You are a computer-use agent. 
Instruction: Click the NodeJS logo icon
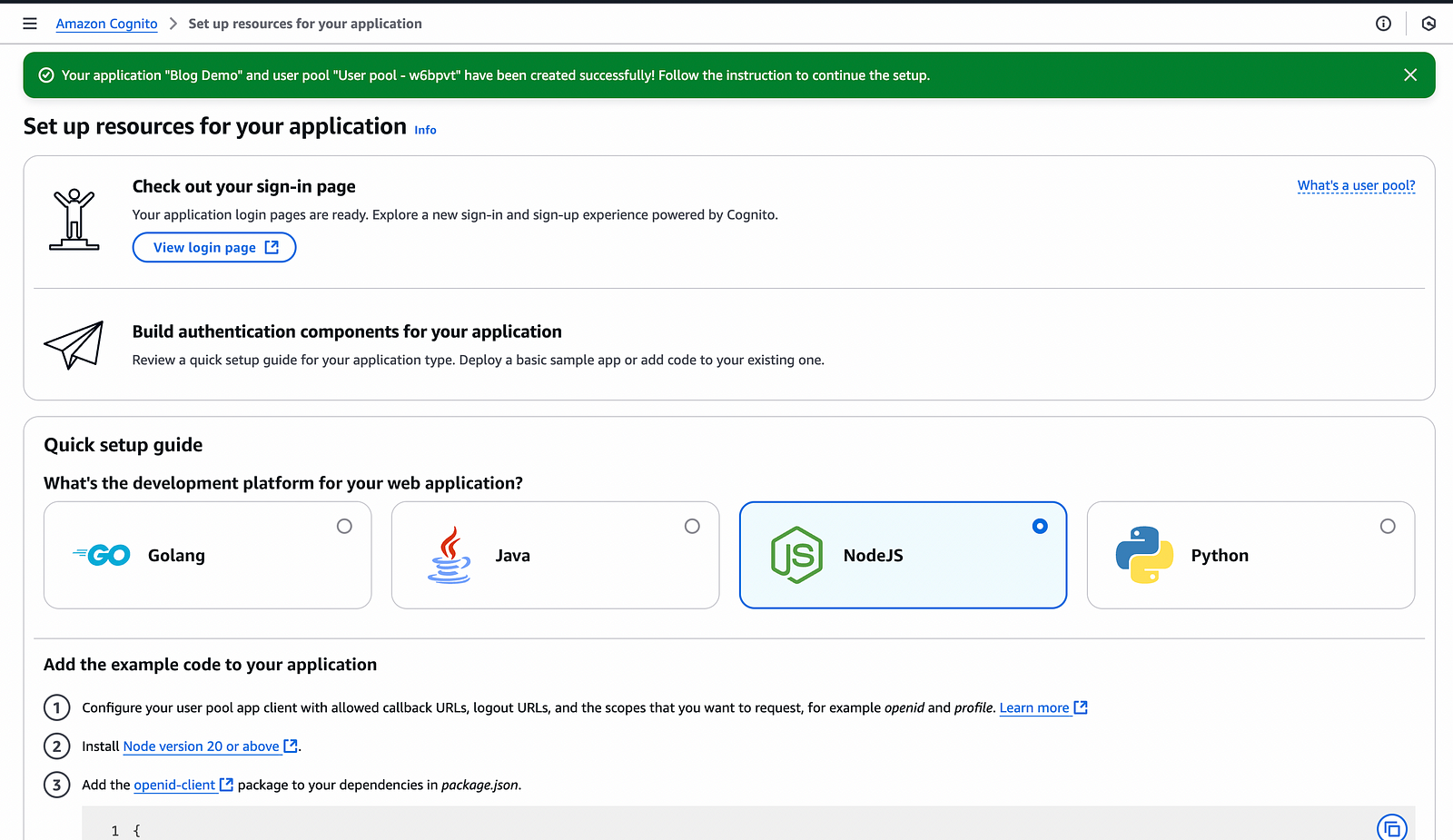coord(796,555)
